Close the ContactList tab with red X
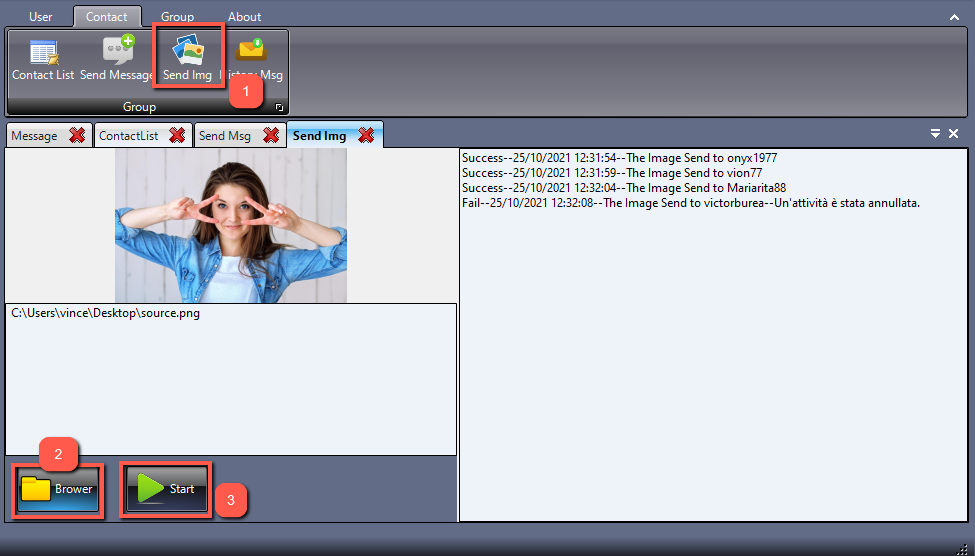 pyautogui.click(x=177, y=136)
